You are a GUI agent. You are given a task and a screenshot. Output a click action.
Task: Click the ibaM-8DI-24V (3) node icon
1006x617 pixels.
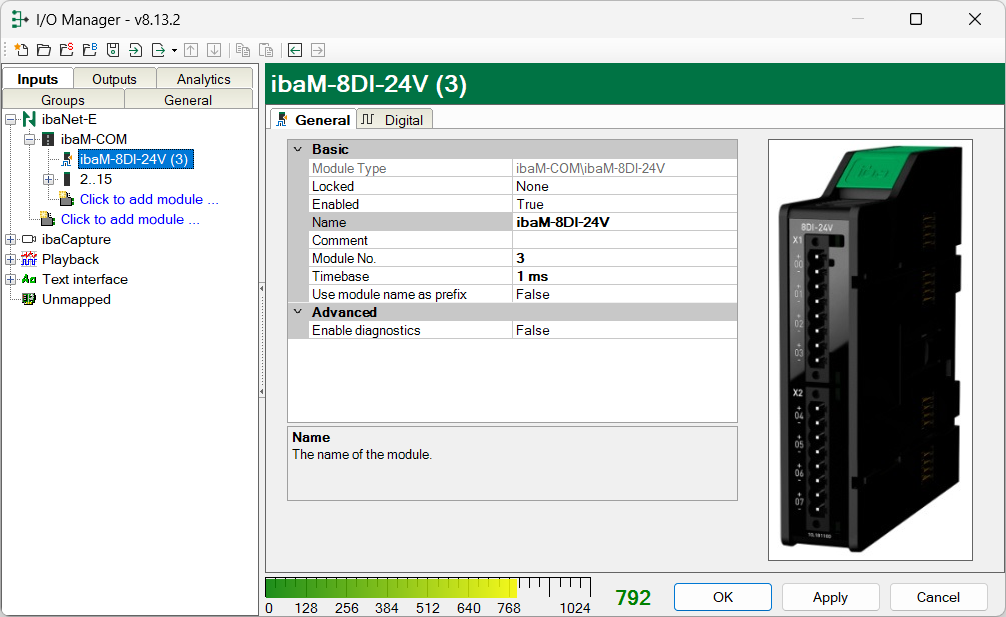click(67, 159)
